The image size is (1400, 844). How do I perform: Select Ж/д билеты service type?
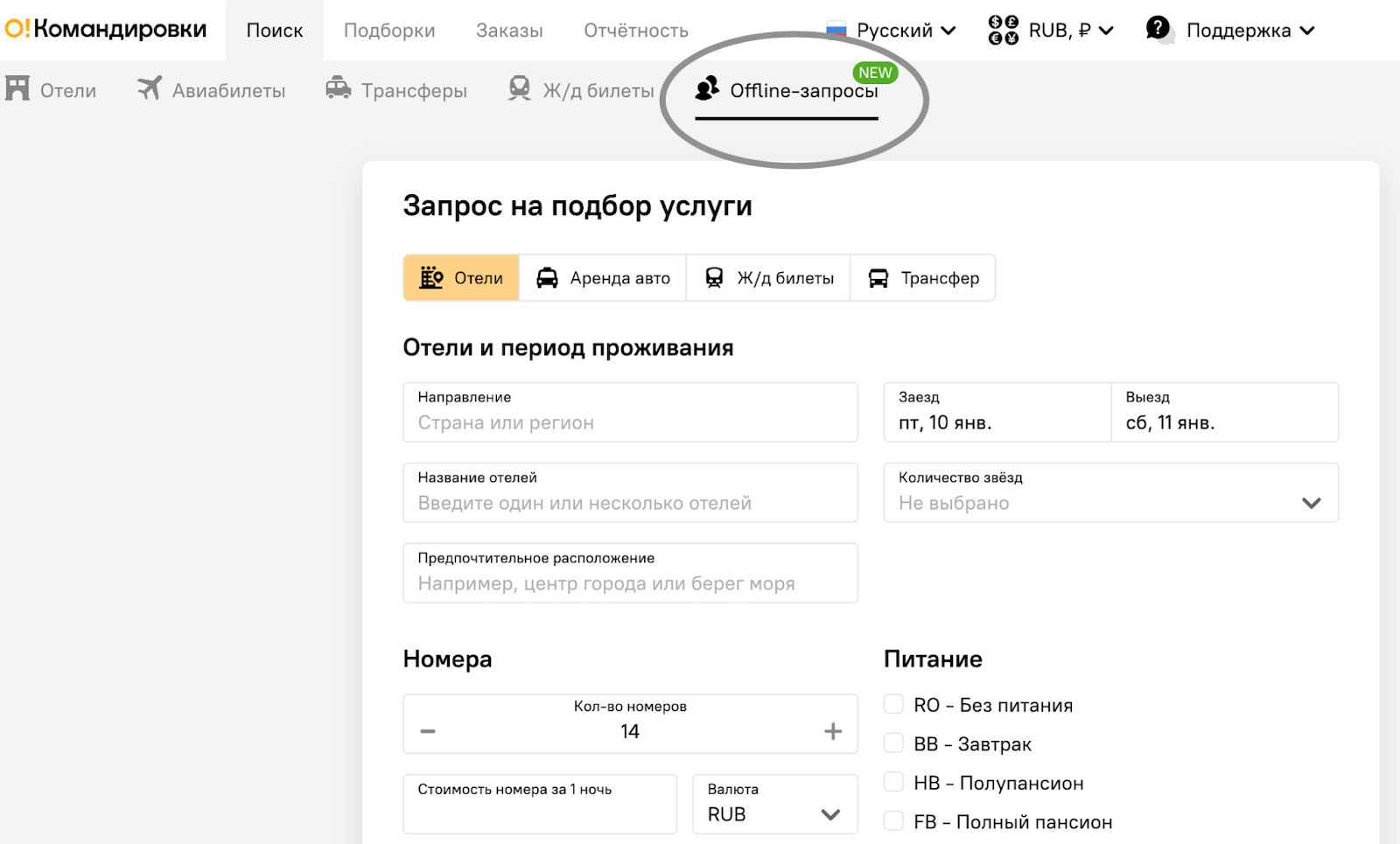point(769,278)
